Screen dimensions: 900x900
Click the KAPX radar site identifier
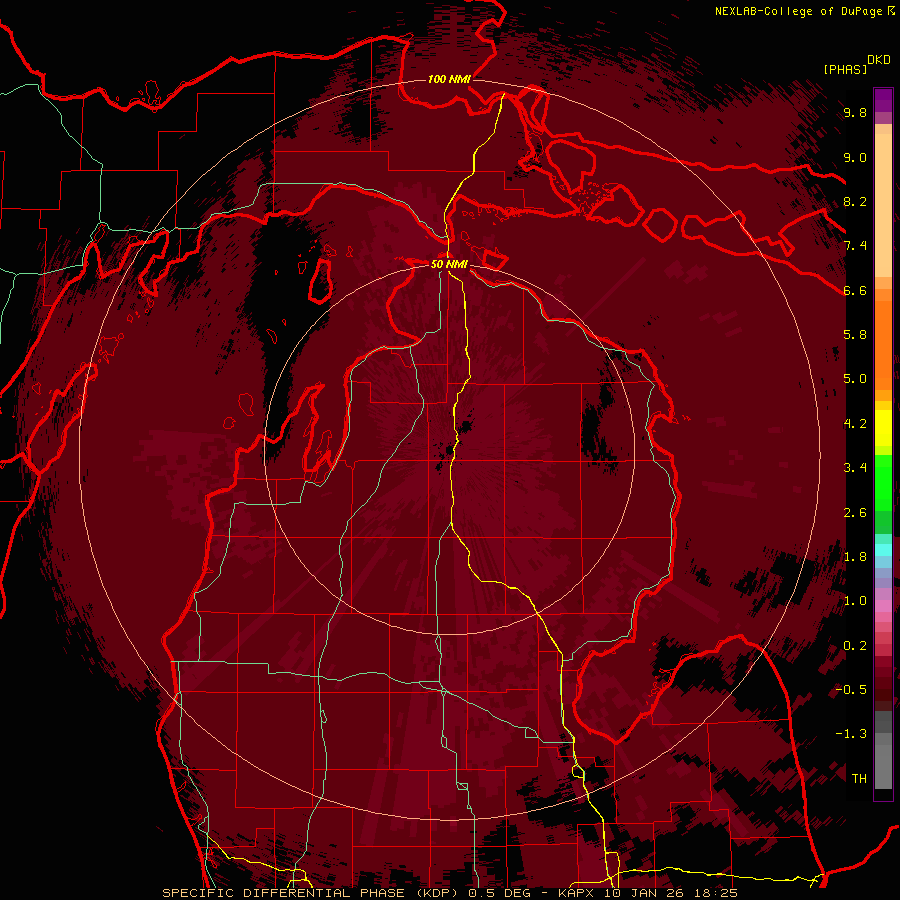(x=577, y=893)
